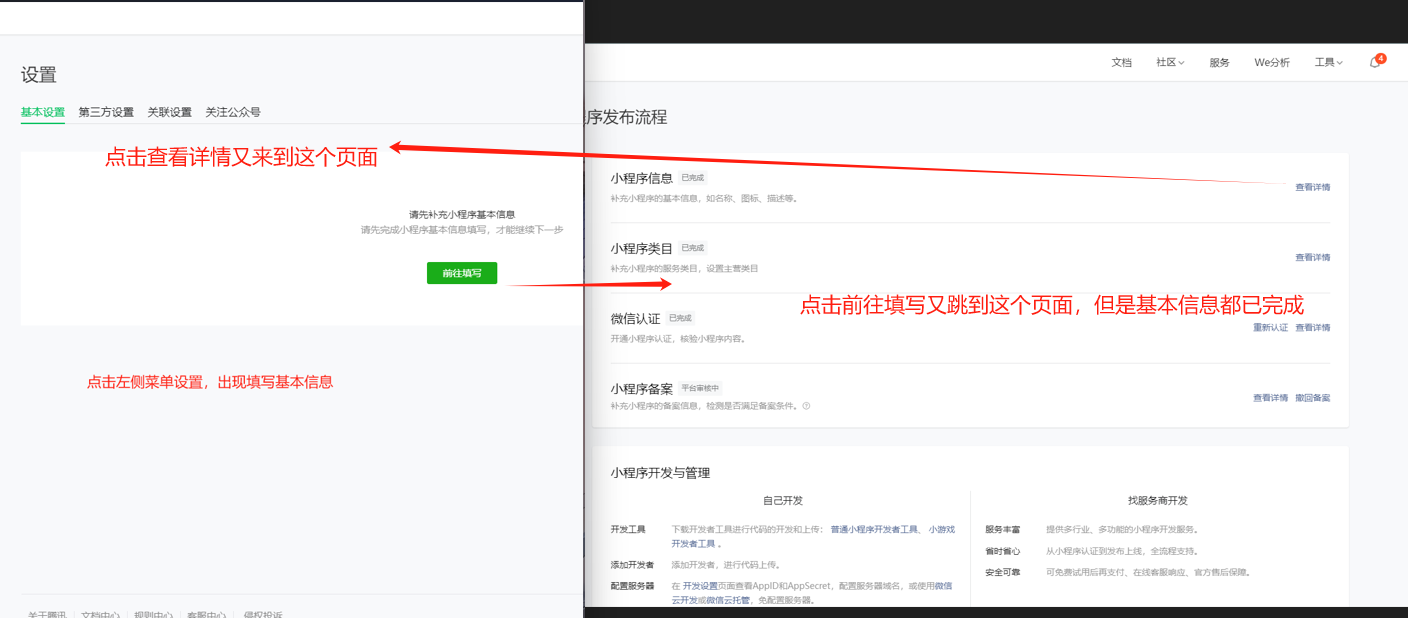
Task: Click the 自己开发 column heading
Action: coord(782,500)
